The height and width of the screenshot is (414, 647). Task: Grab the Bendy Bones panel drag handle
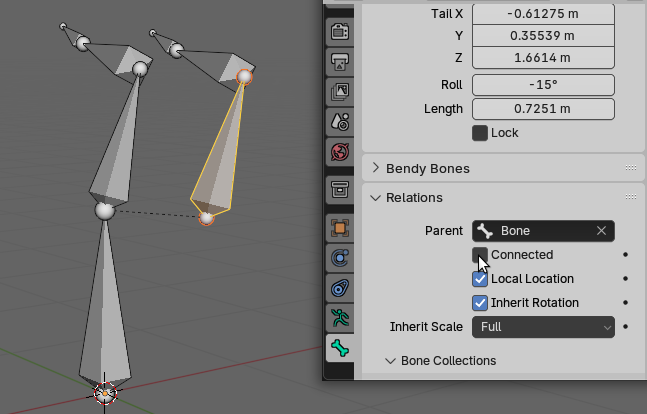pyautogui.click(x=630, y=168)
